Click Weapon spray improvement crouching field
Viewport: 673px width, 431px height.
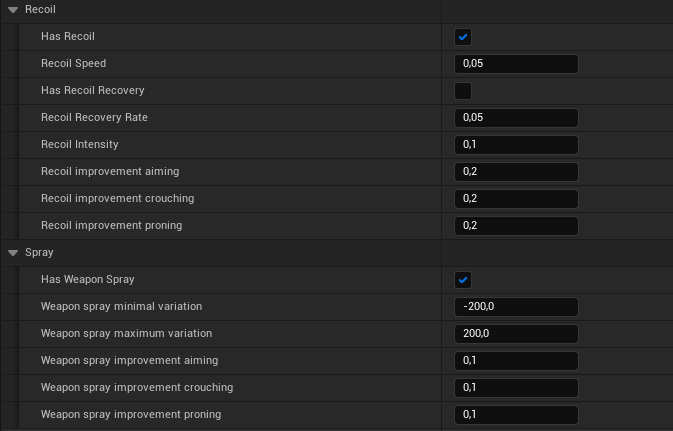click(516, 388)
